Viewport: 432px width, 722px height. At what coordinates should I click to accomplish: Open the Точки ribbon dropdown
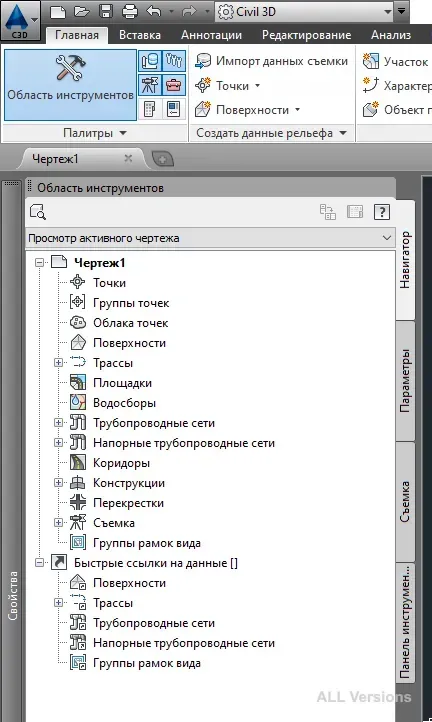click(228, 86)
